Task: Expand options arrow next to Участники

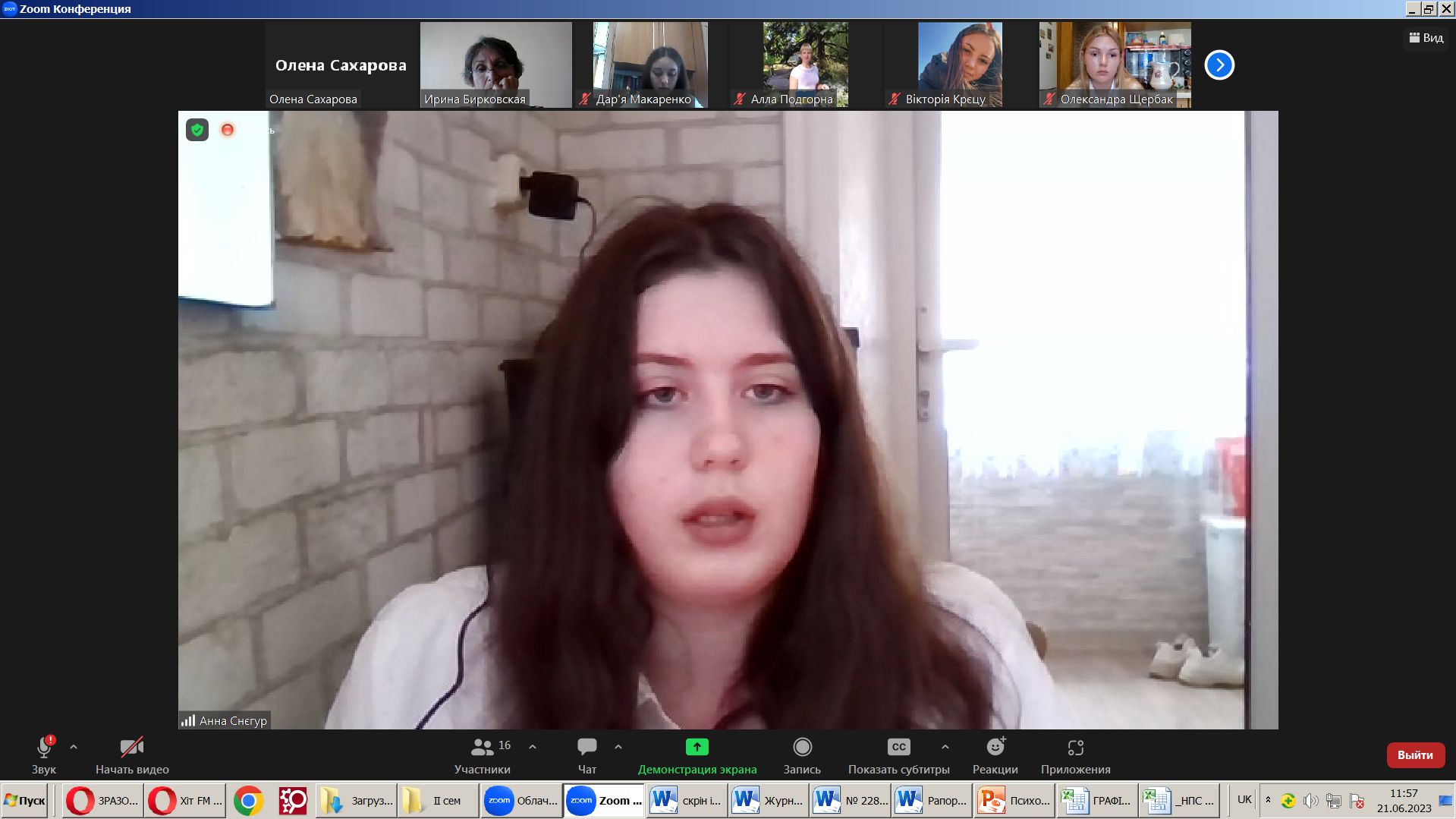Action: click(x=533, y=747)
